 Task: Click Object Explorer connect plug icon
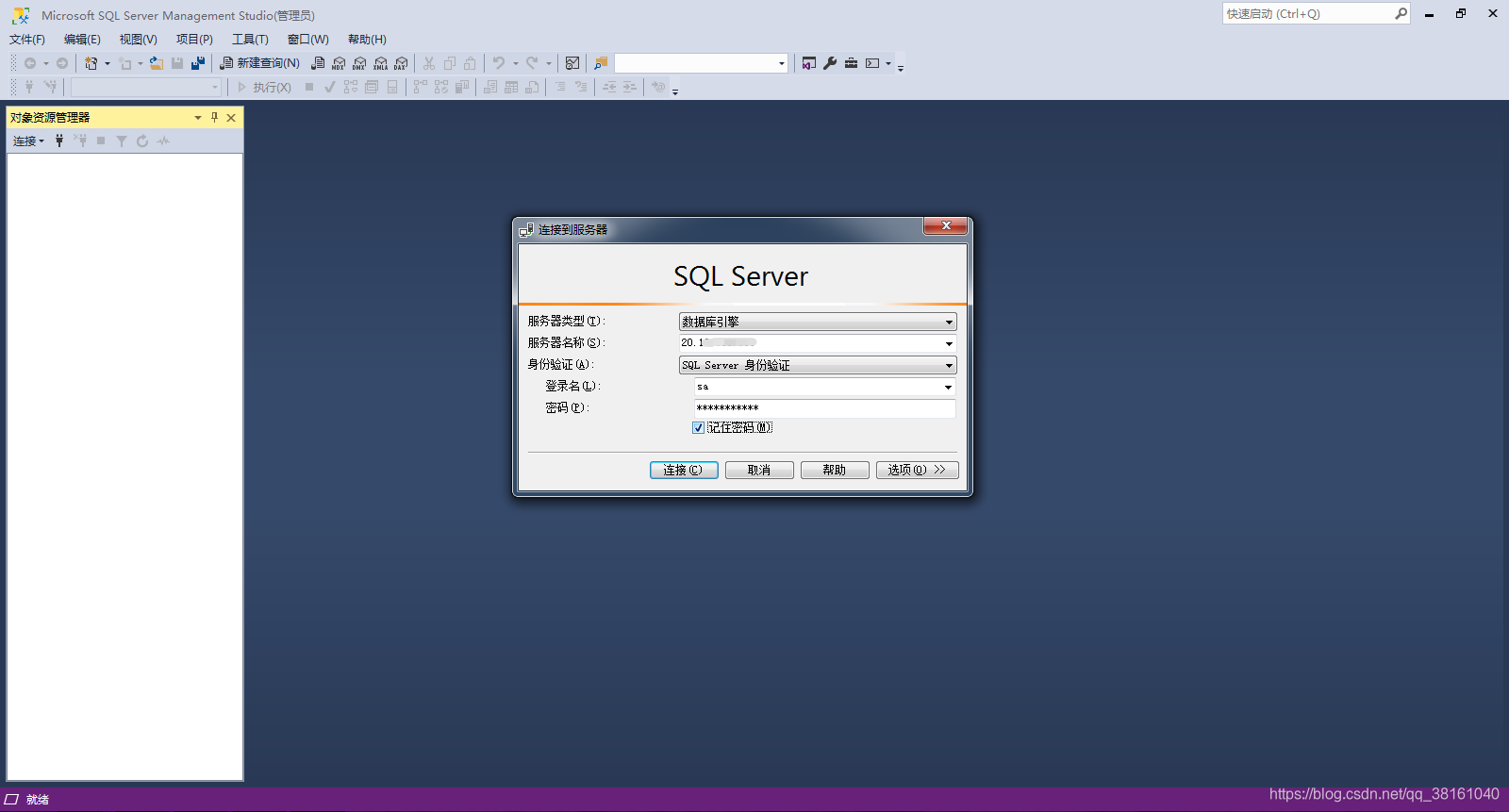pyautogui.click(x=59, y=141)
